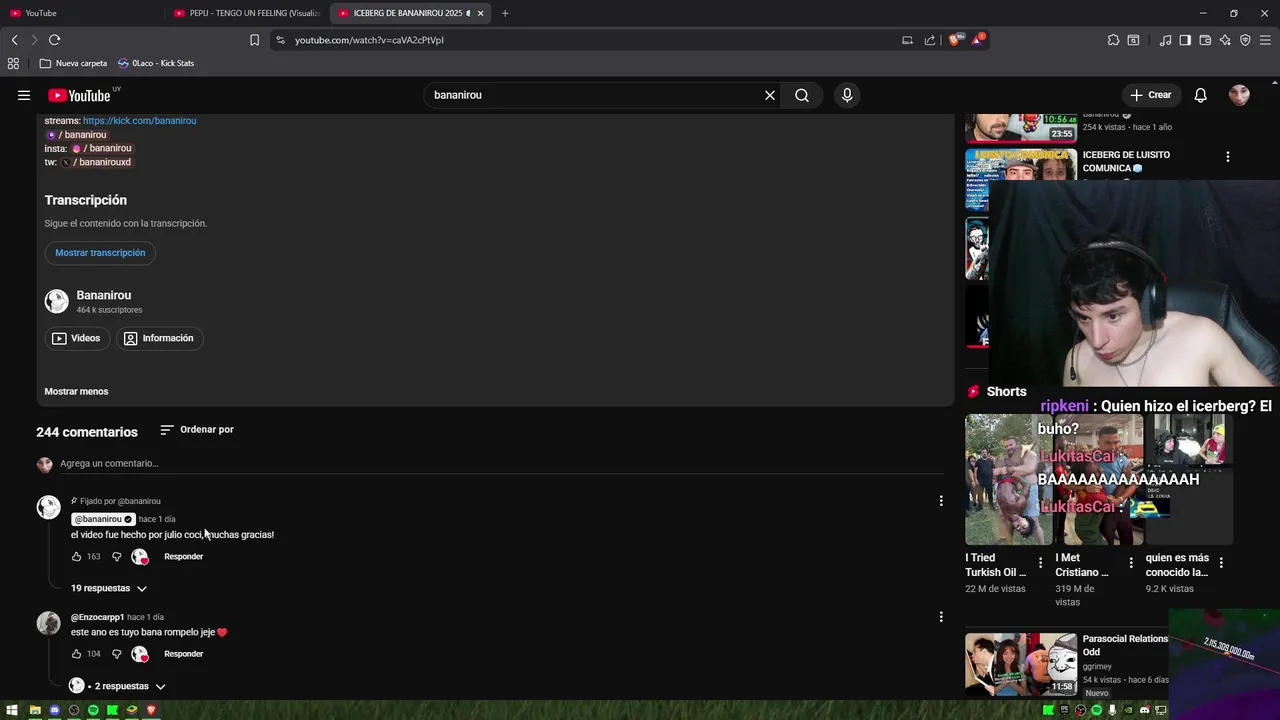Viewport: 1280px width, 720px height.
Task: Open the Parasocial Relations video thumbnail
Action: click(1021, 663)
